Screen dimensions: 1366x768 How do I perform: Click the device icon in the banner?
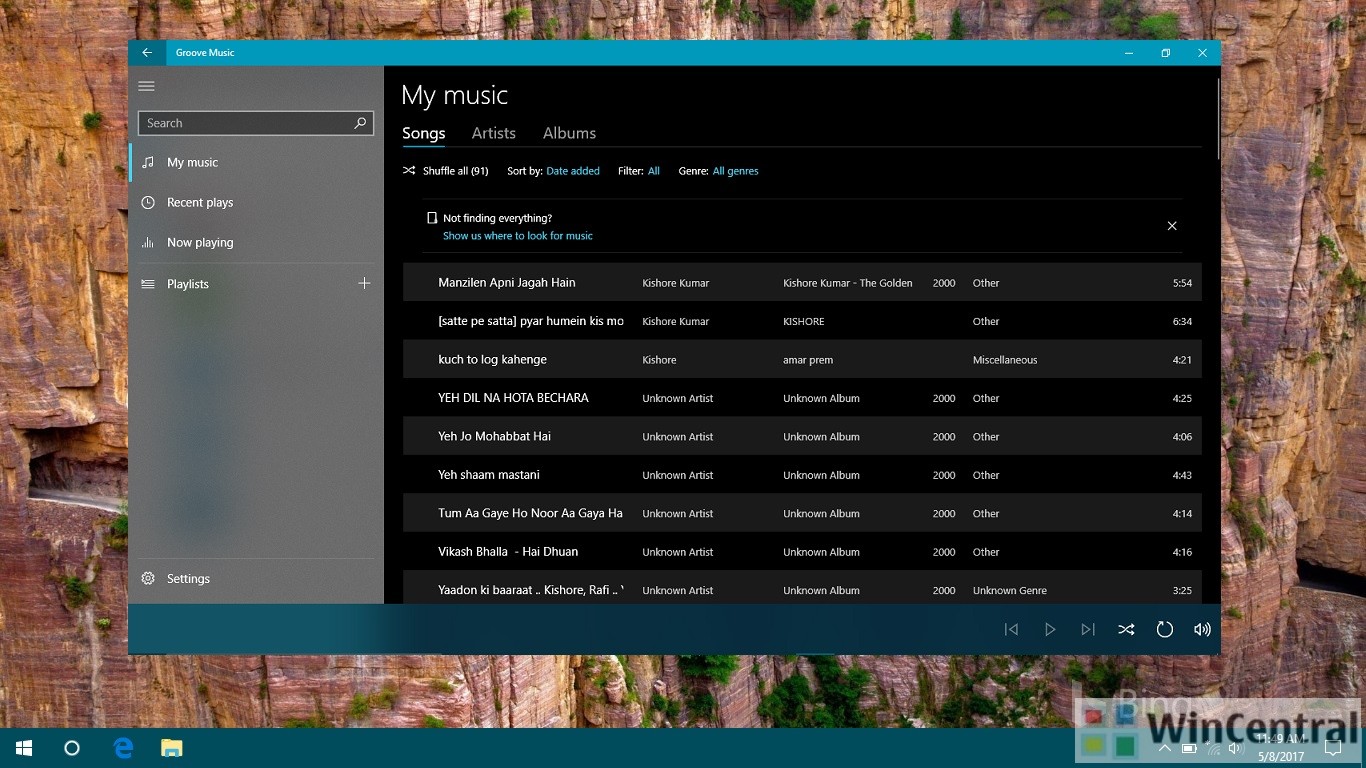(432, 218)
